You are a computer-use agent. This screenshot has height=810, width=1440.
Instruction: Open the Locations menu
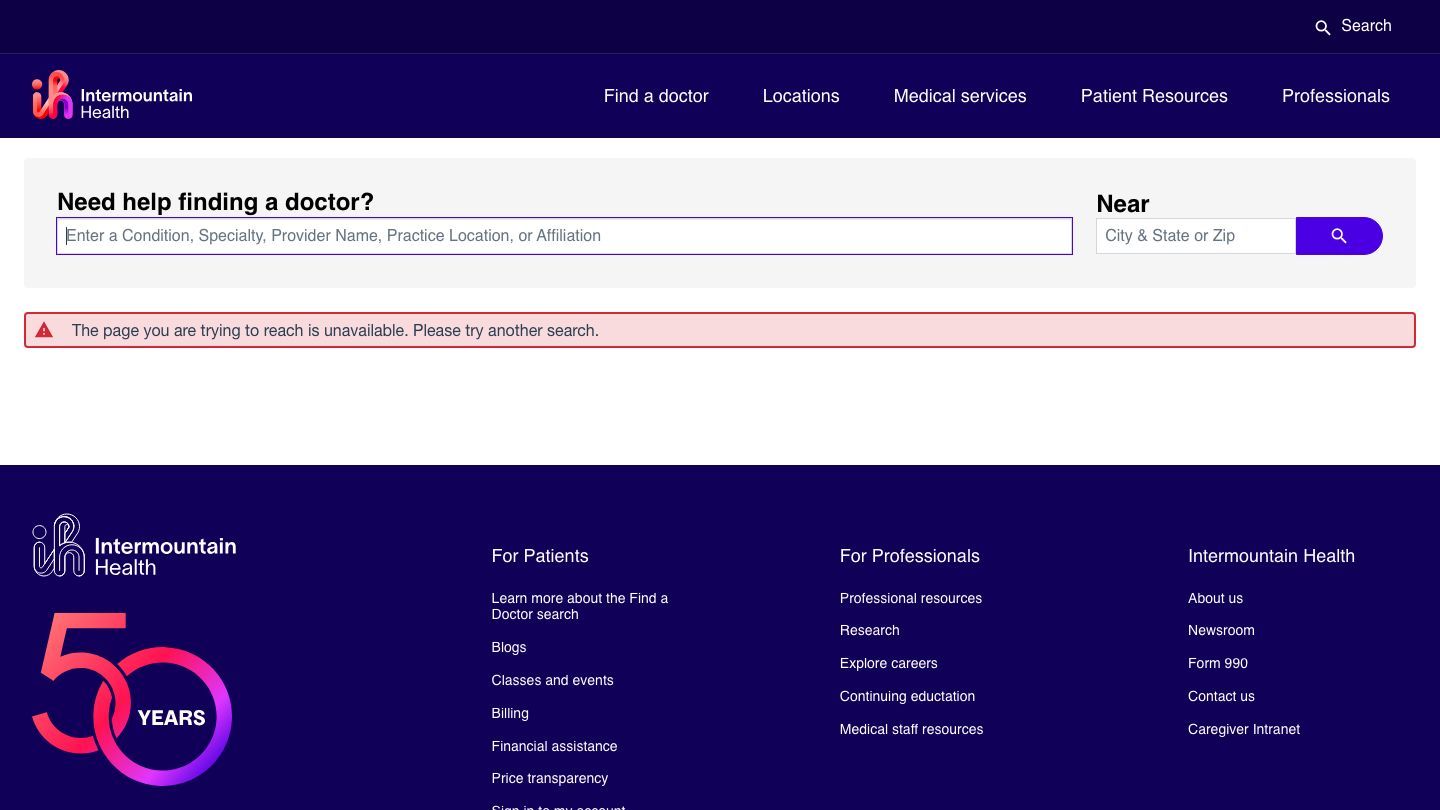pyautogui.click(x=800, y=96)
